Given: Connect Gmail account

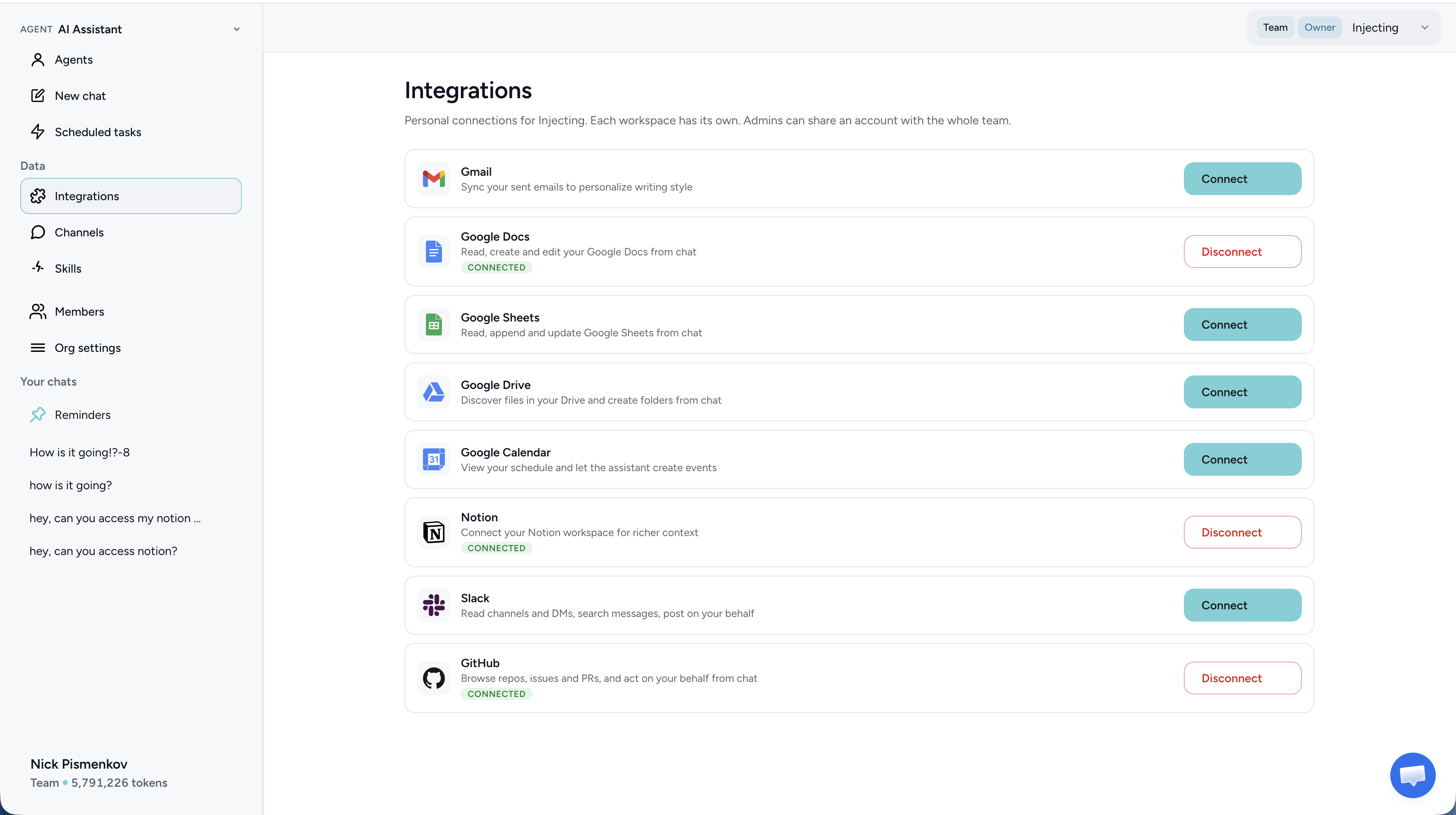Looking at the screenshot, I should pyautogui.click(x=1242, y=179).
